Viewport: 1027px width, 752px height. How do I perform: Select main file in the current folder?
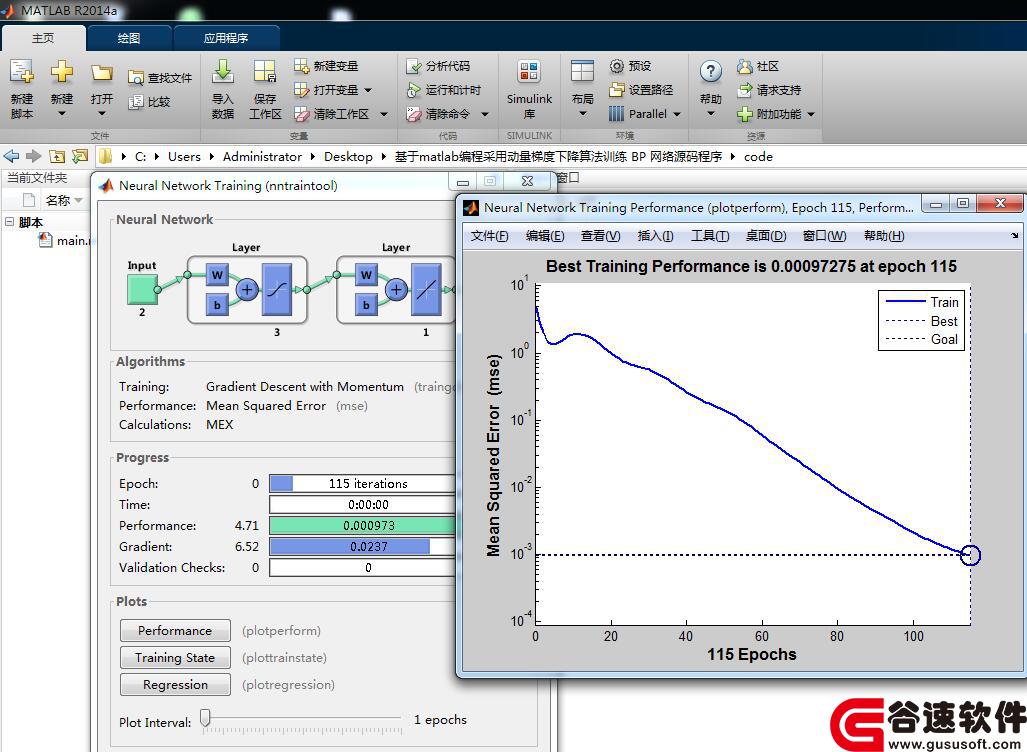point(65,240)
